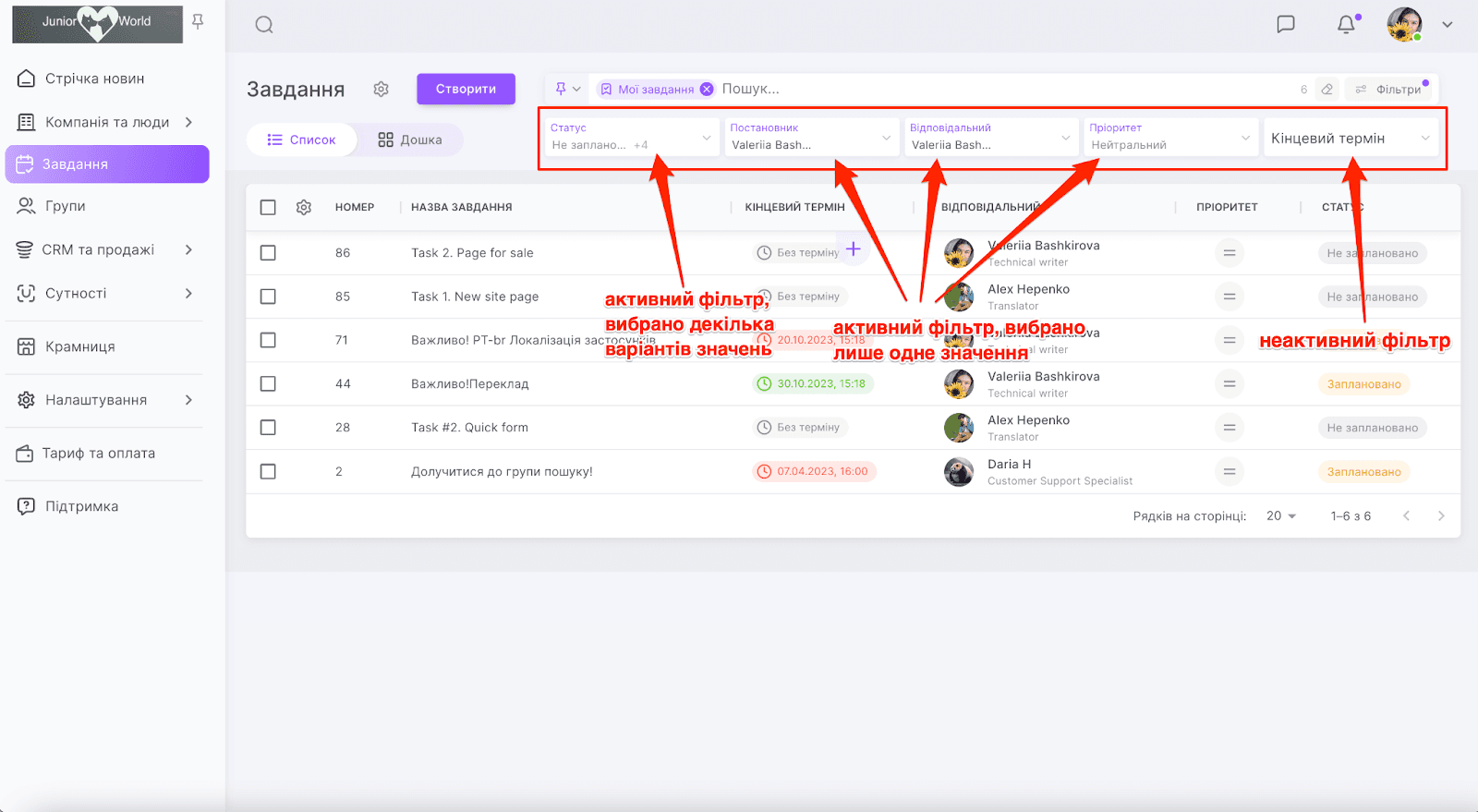Select checkbox for task 2
The height and width of the screenshot is (812, 1478).
(268, 471)
